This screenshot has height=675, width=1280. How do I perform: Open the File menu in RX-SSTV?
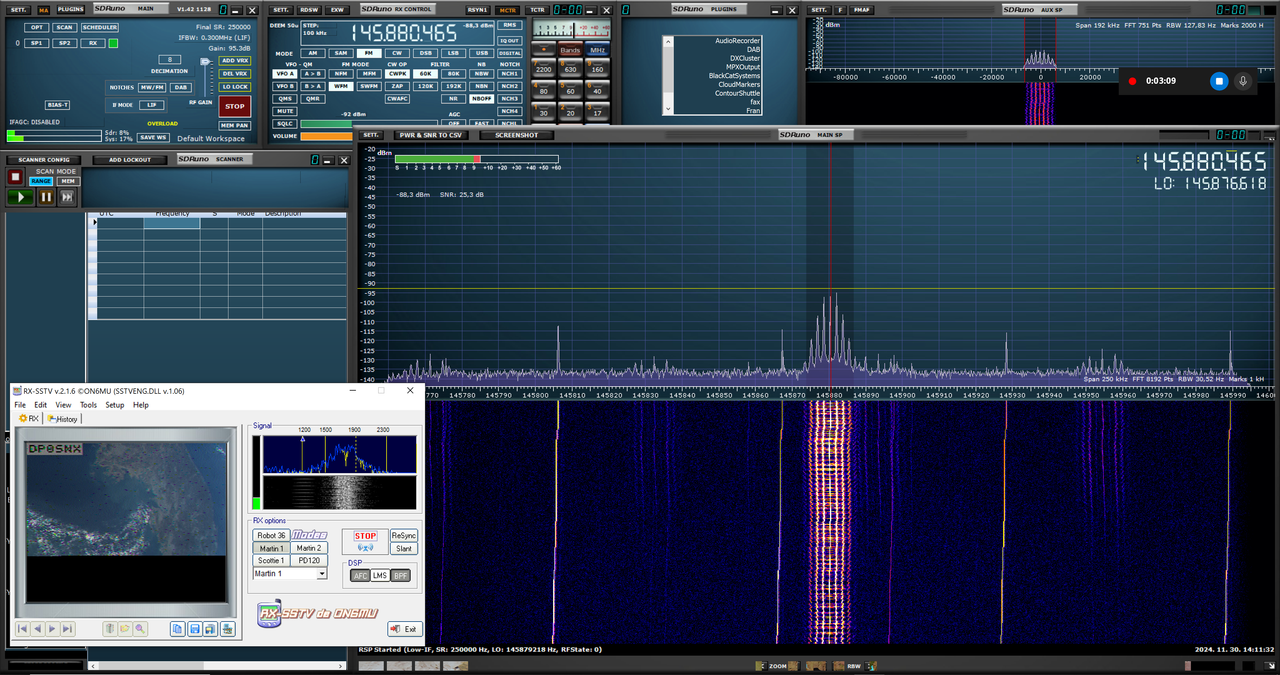(x=20, y=405)
